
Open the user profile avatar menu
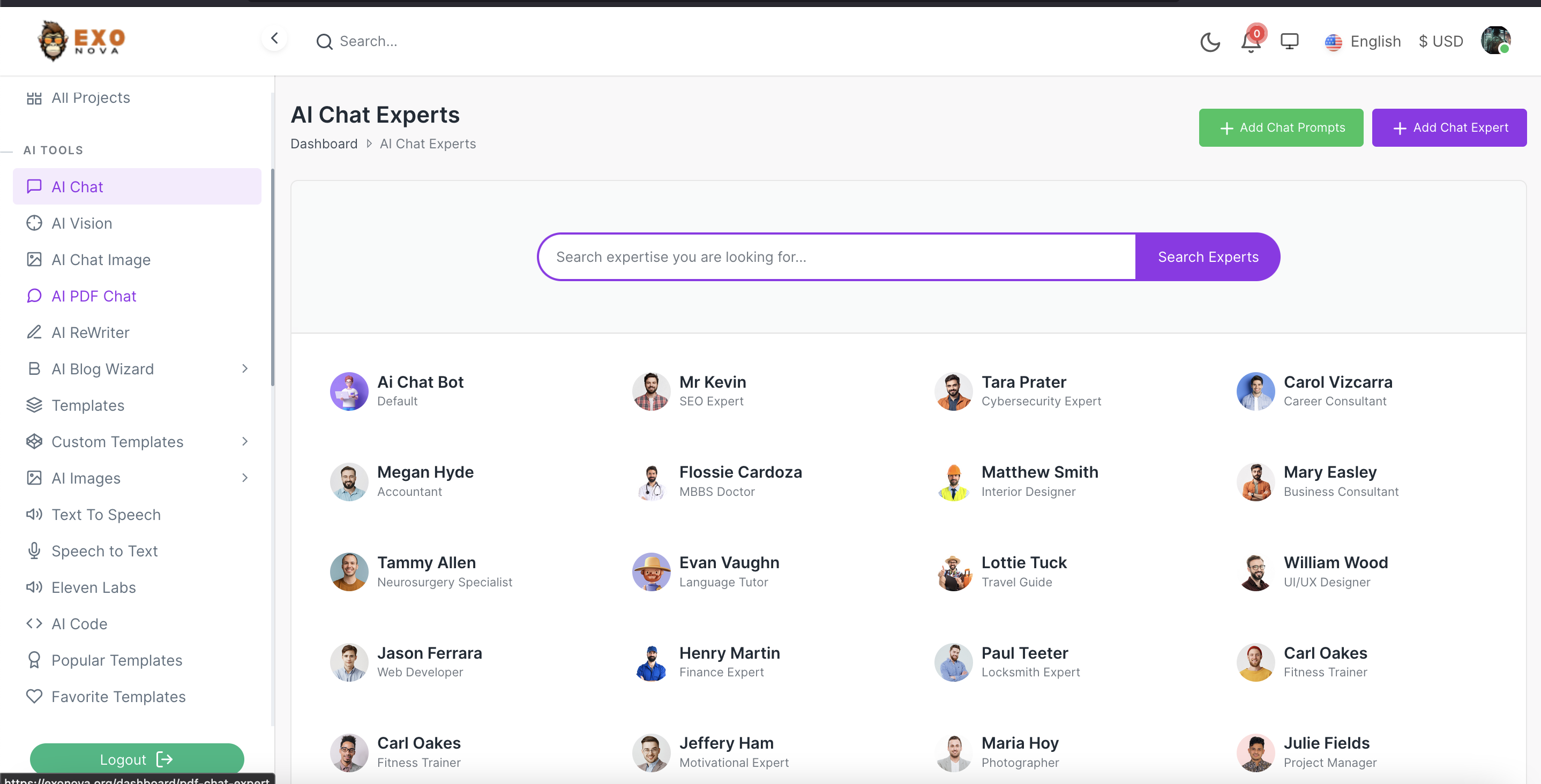[x=1495, y=41]
